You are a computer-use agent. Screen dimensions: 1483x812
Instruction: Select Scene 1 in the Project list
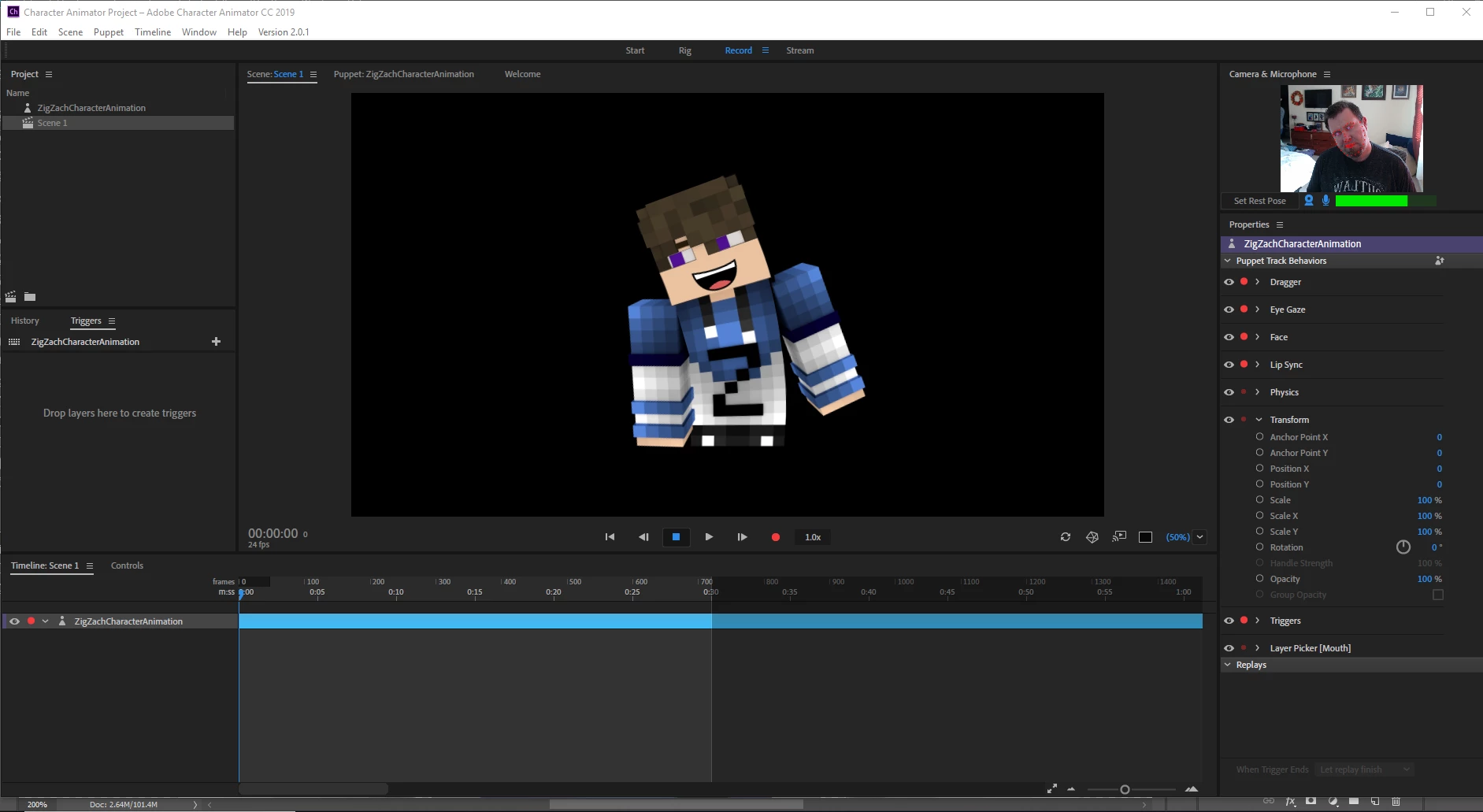(x=118, y=123)
